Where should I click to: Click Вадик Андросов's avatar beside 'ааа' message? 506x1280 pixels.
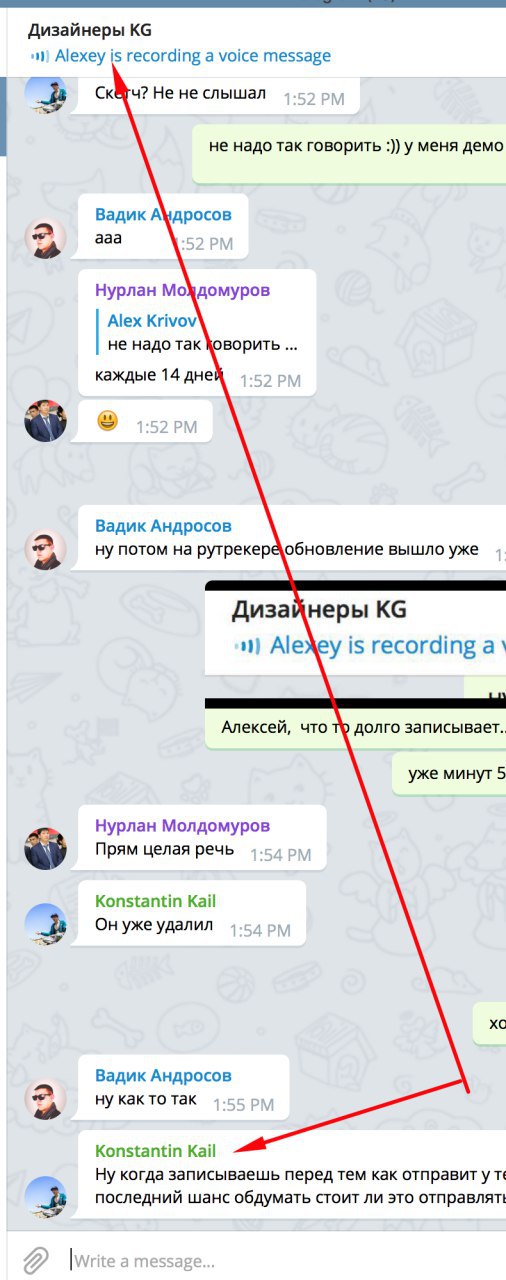click(45, 239)
